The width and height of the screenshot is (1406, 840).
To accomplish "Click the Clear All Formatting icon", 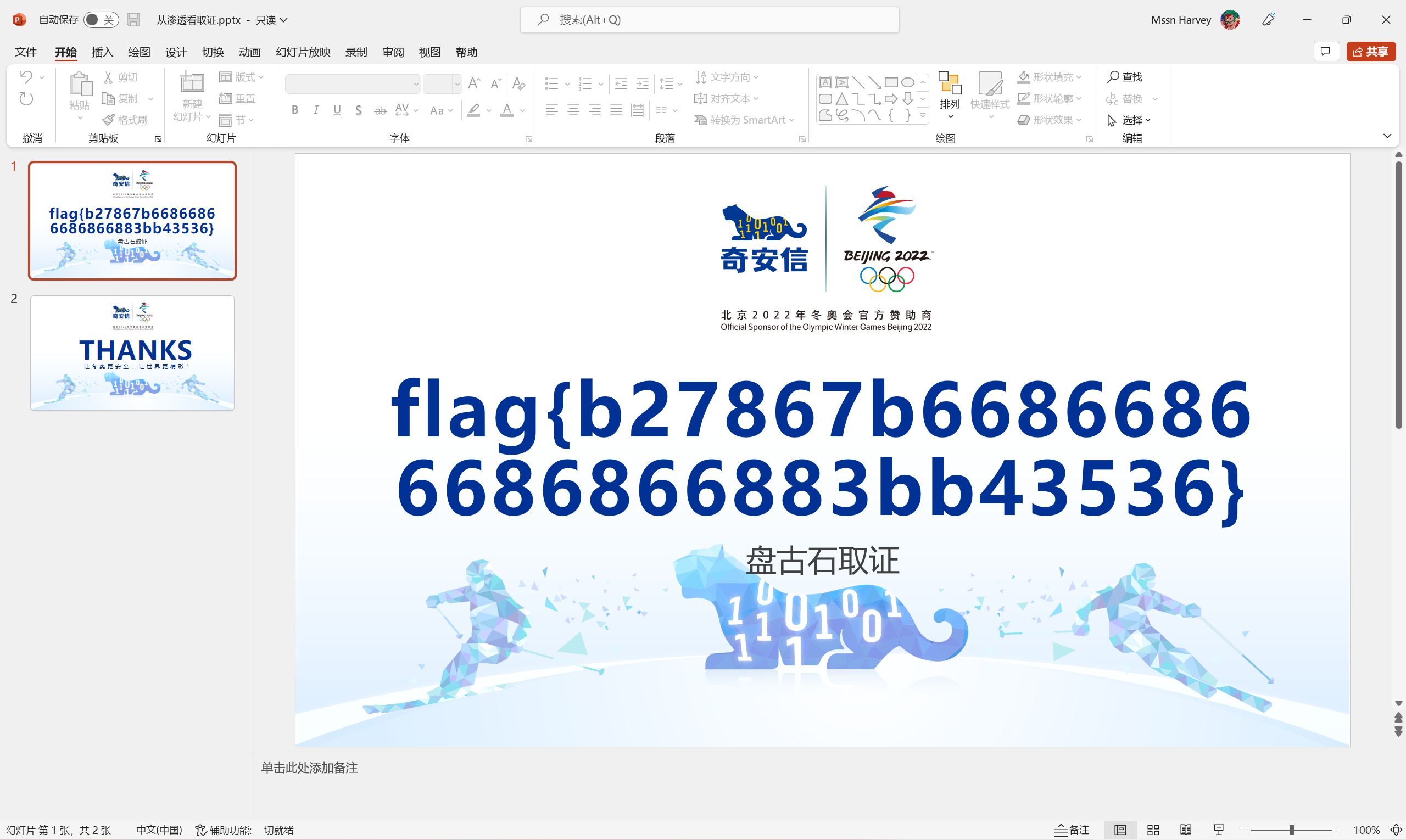I will pyautogui.click(x=518, y=84).
